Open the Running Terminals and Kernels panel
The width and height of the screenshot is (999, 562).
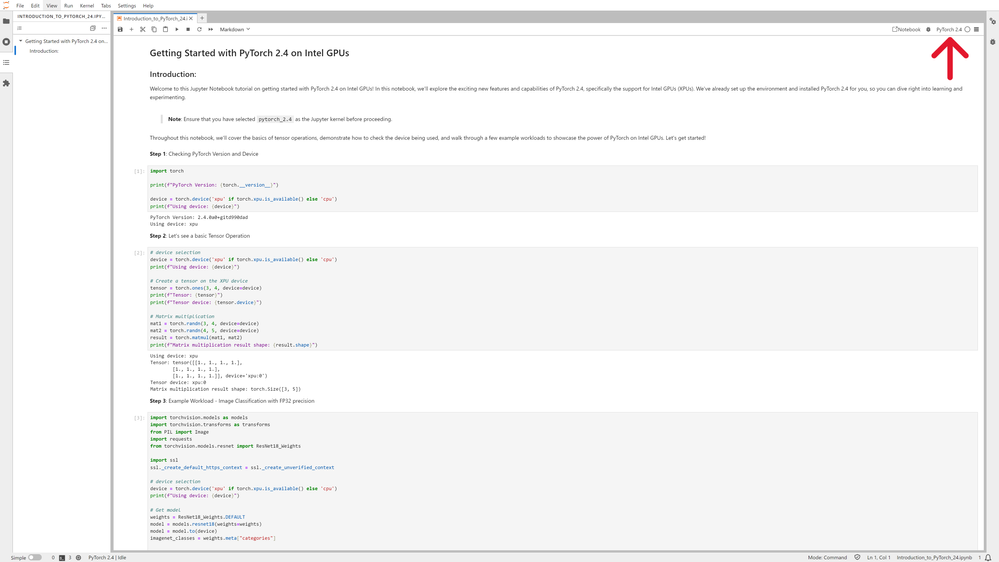click(6, 42)
